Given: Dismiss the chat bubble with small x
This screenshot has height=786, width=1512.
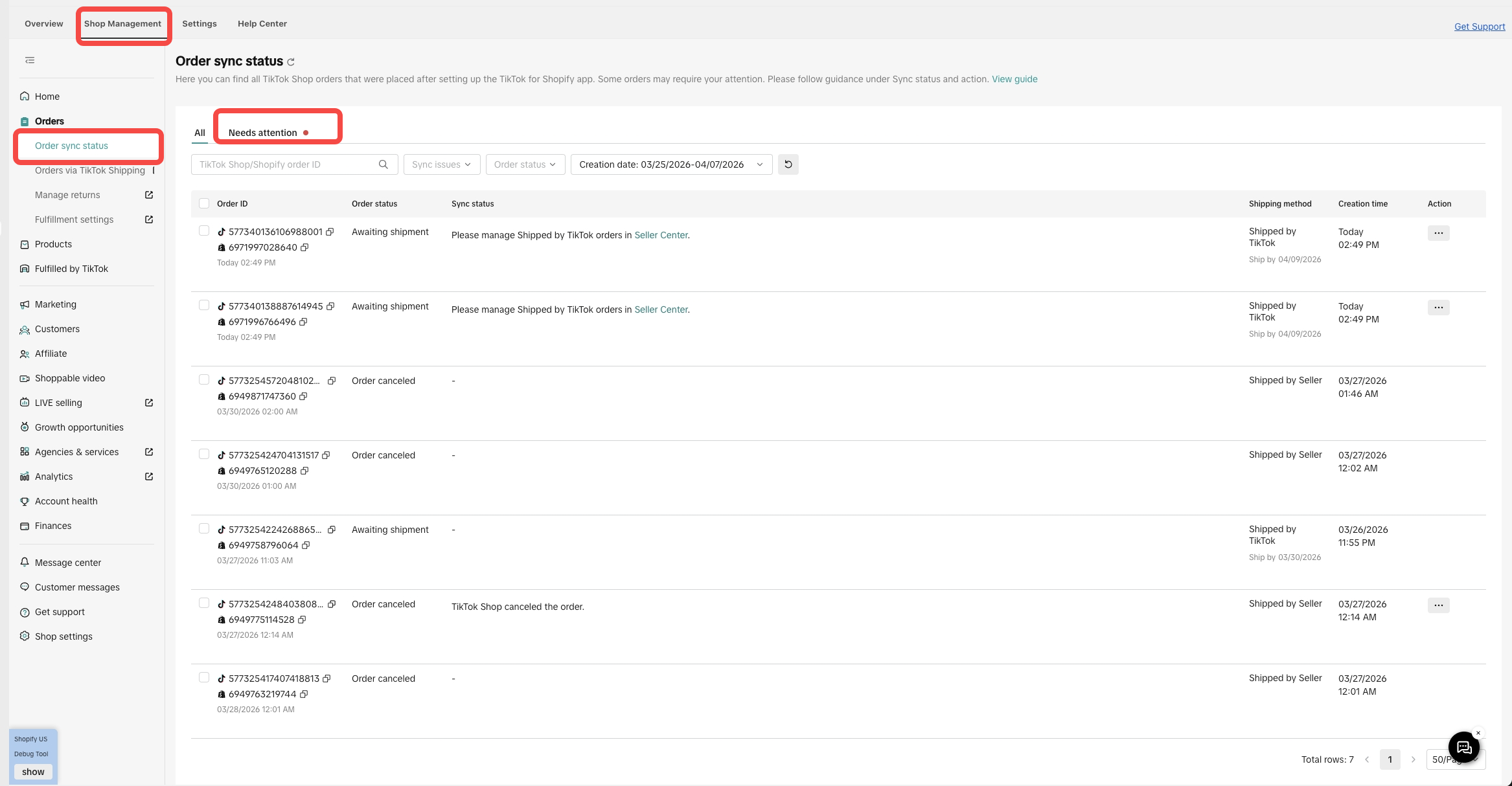Looking at the screenshot, I should point(1478,733).
